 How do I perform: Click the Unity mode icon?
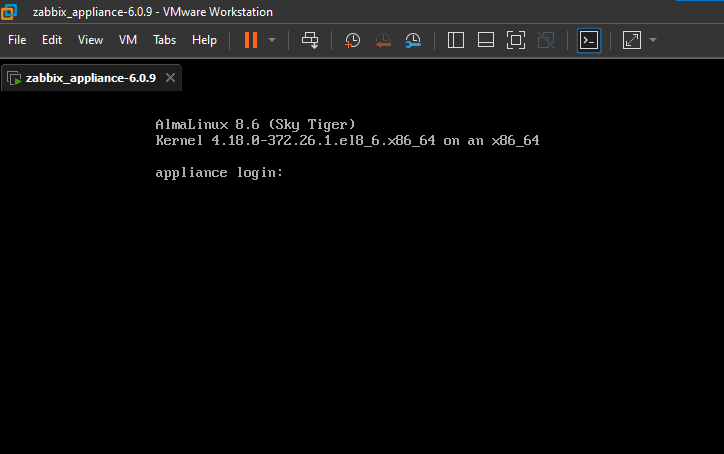coord(546,40)
